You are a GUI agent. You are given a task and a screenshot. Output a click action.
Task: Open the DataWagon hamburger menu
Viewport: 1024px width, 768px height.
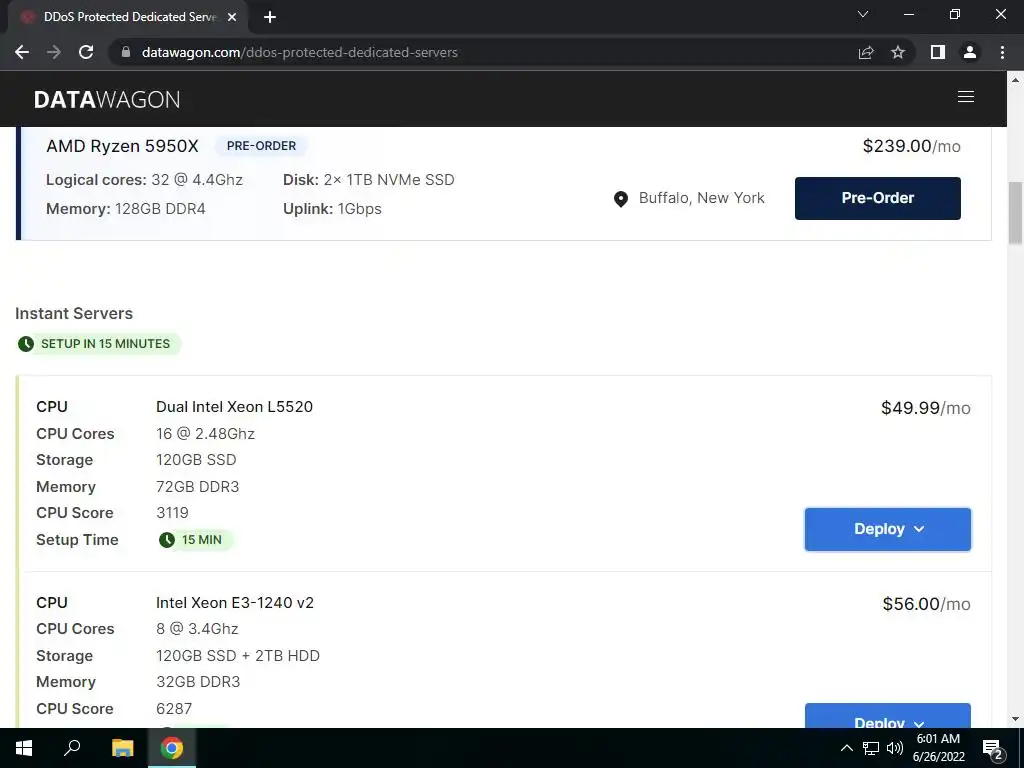pyautogui.click(x=966, y=97)
